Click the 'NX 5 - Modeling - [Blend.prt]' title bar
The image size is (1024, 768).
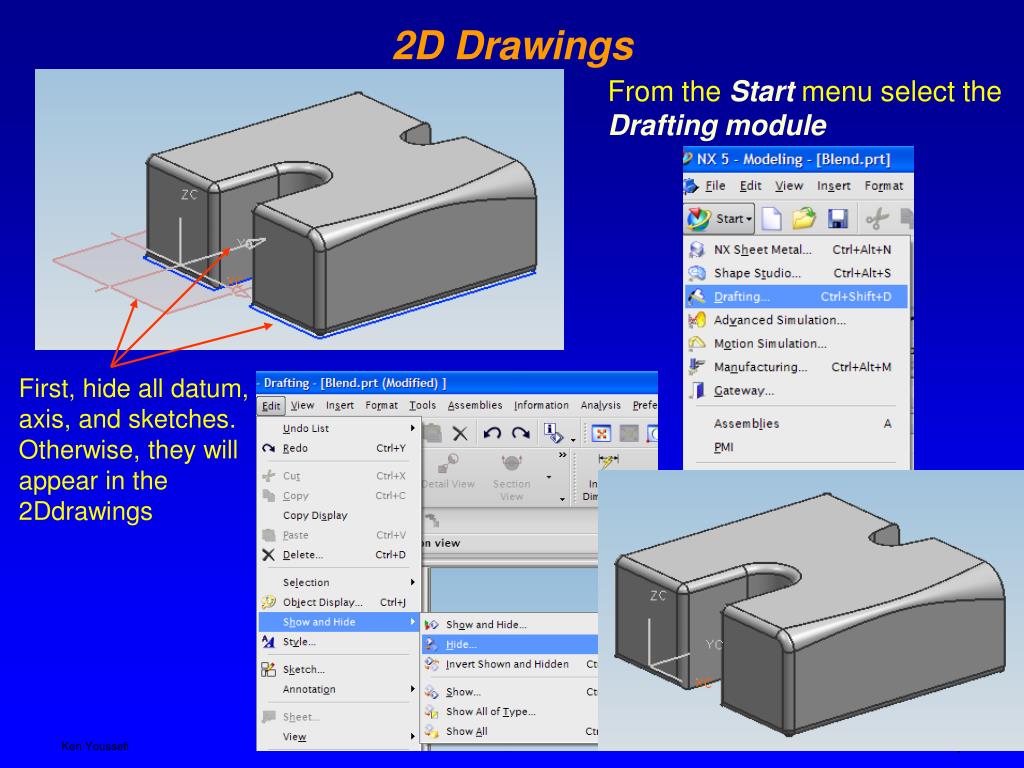[798, 159]
